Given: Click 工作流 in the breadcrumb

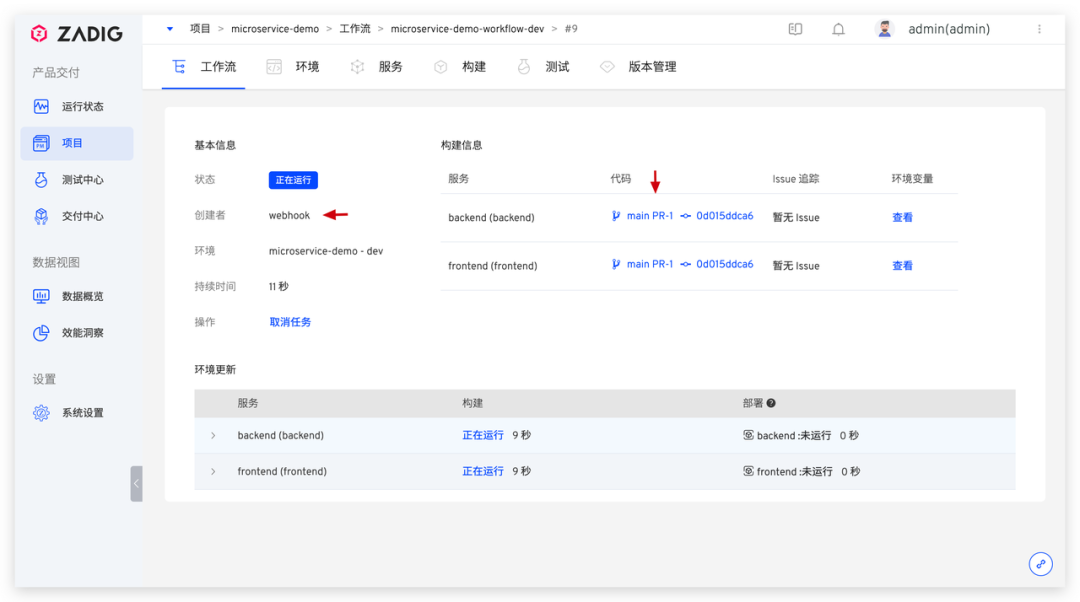Looking at the screenshot, I should point(355,29).
